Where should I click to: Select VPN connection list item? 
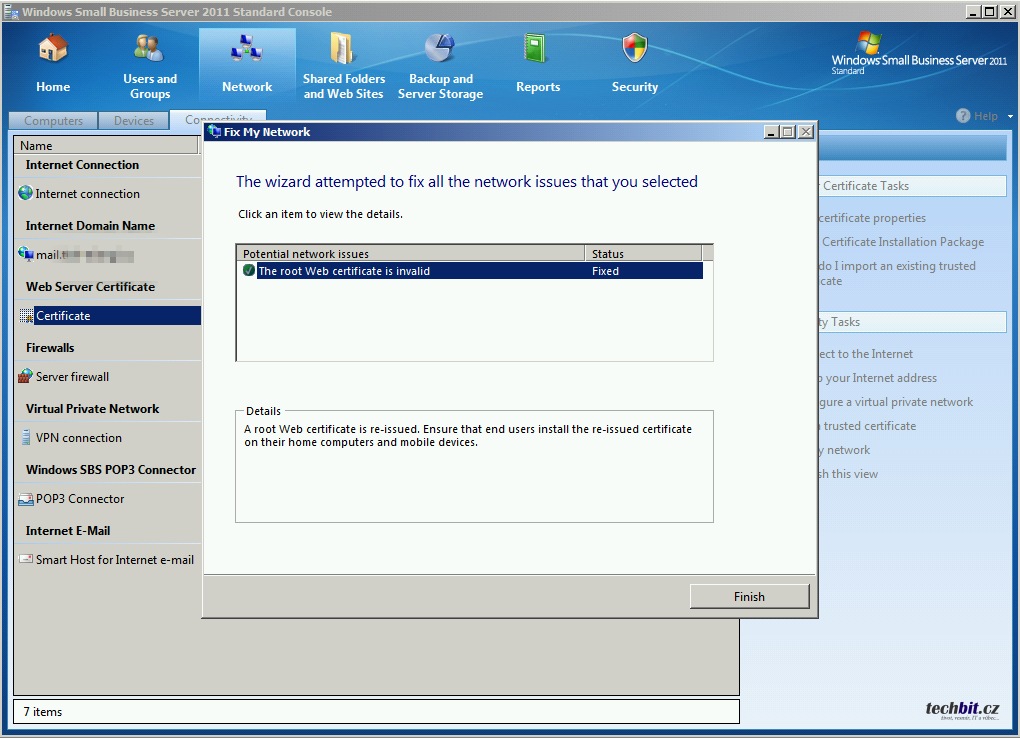pos(78,438)
